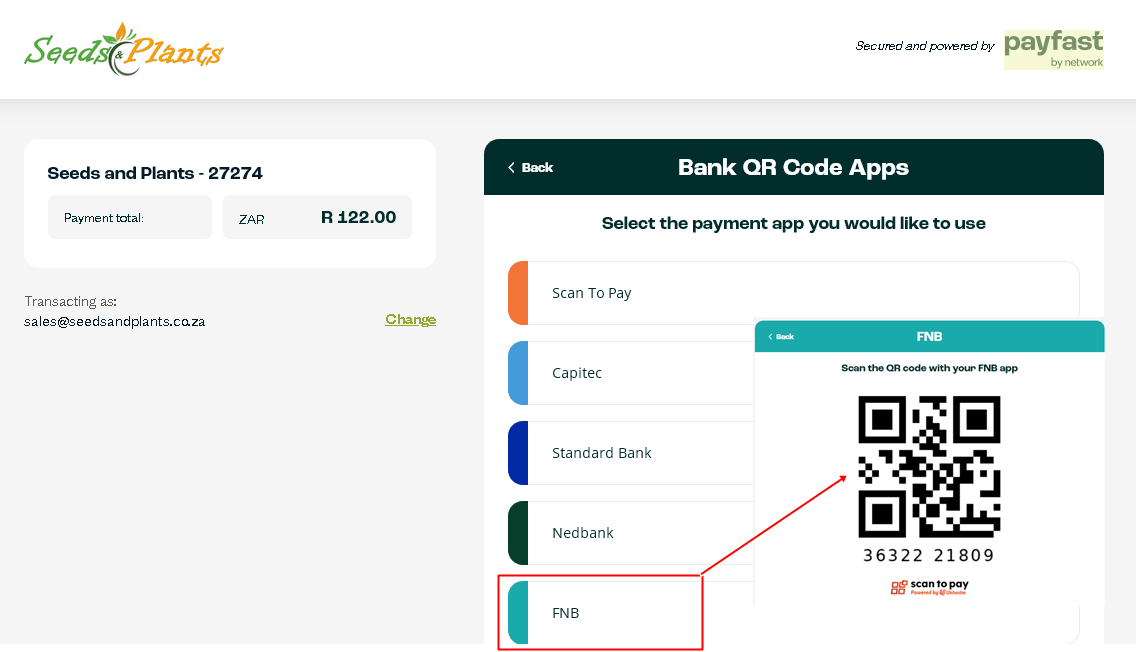Click the Payfast by network logo
Image resolution: width=1136 pixels, height=652 pixels.
click(x=1053, y=50)
